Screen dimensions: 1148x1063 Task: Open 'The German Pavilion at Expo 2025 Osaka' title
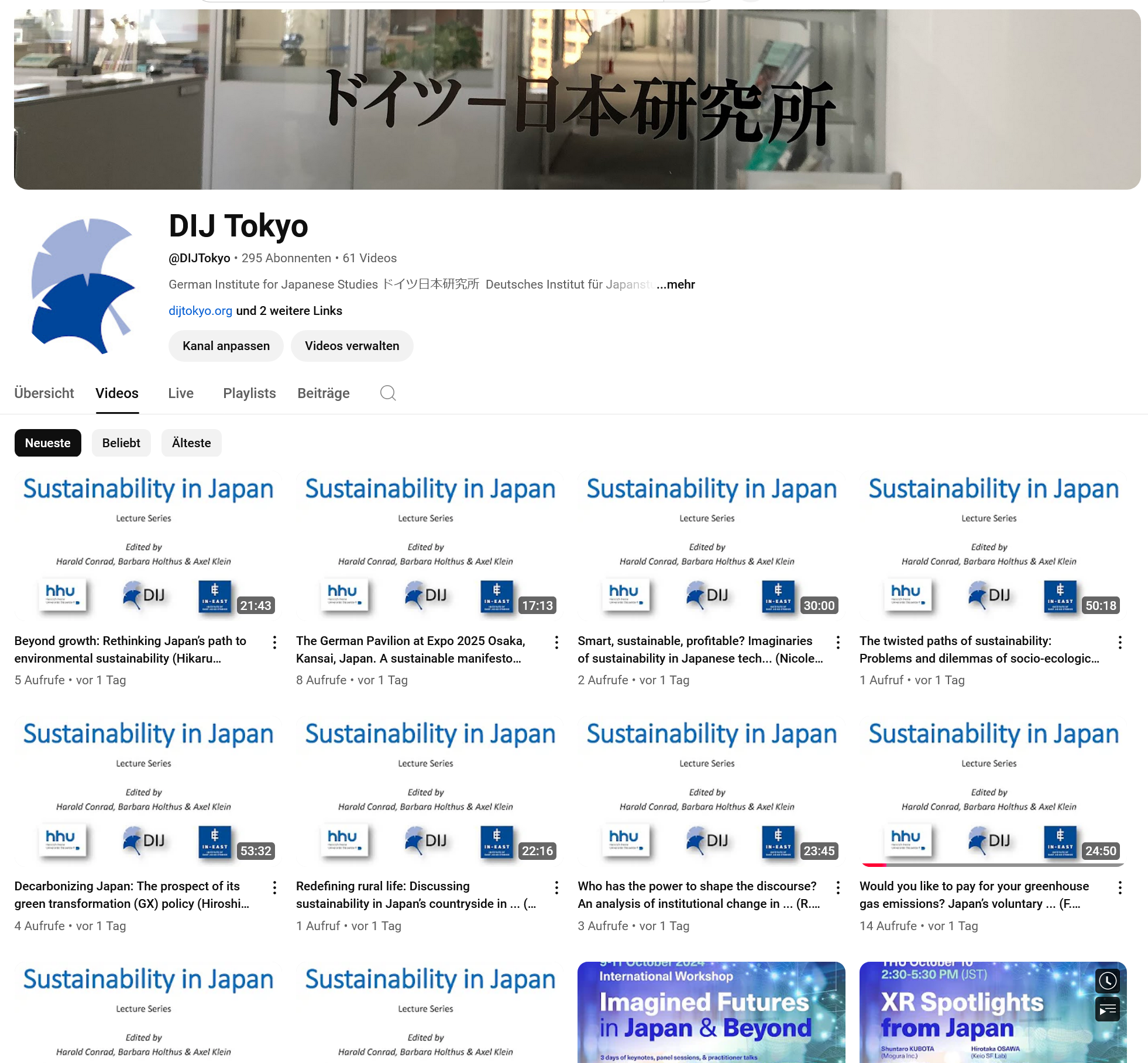point(411,650)
